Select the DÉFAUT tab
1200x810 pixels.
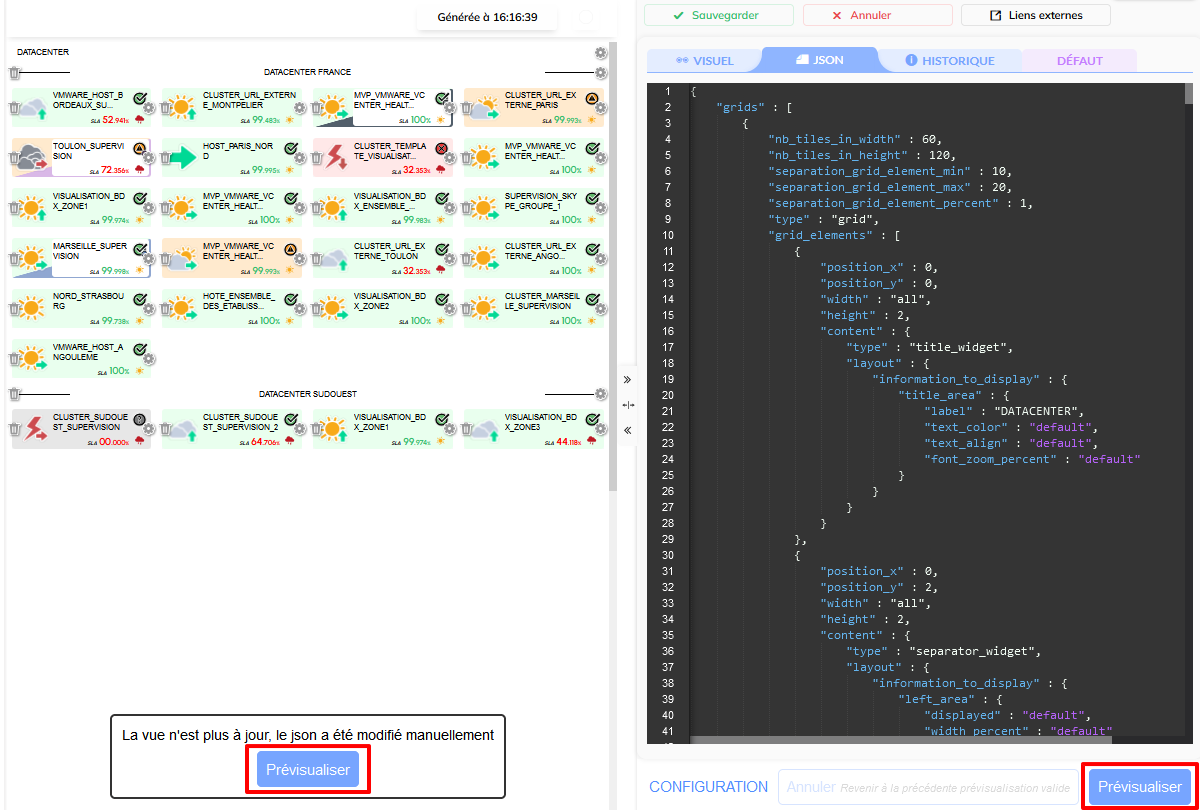click(1079, 61)
